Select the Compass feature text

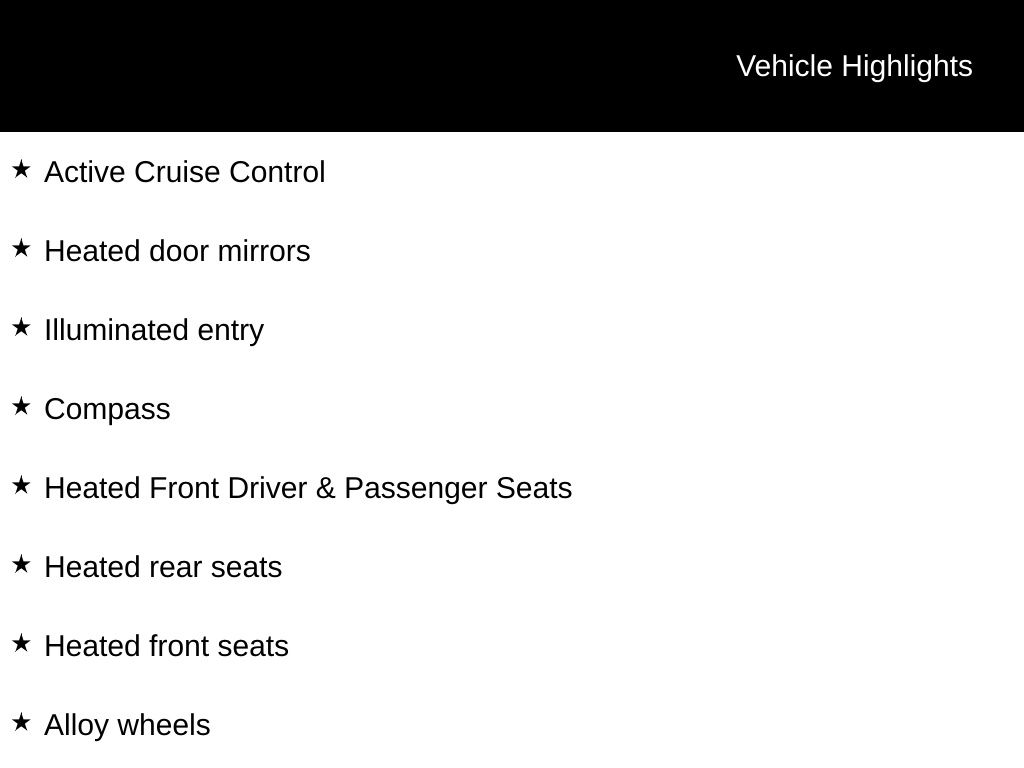pos(107,409)
